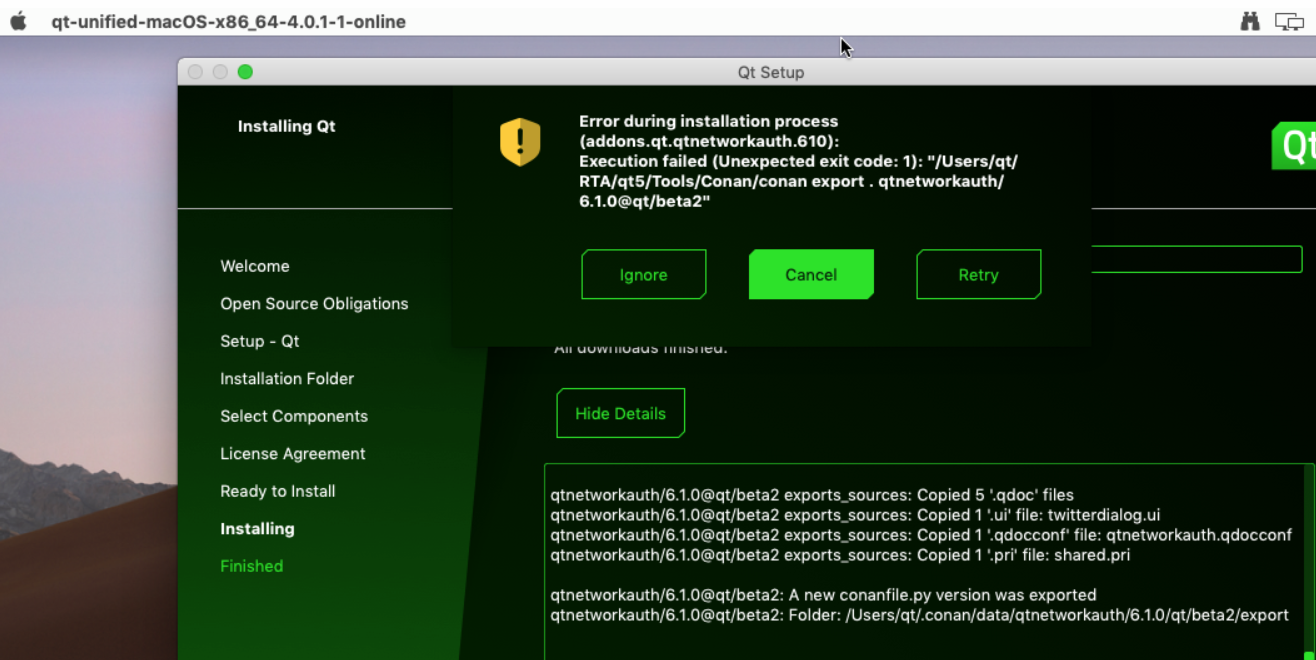Select the Installation Folder step

(287, 379)
